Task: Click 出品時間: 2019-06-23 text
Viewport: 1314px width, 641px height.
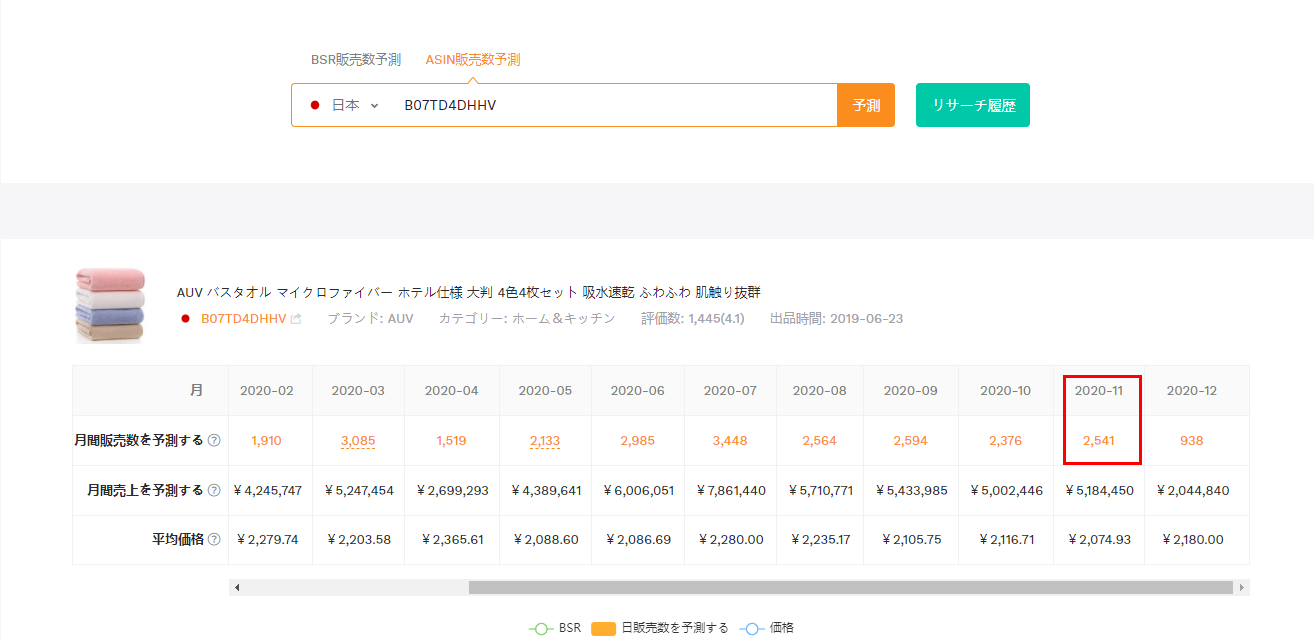Action: pos(836,318)
